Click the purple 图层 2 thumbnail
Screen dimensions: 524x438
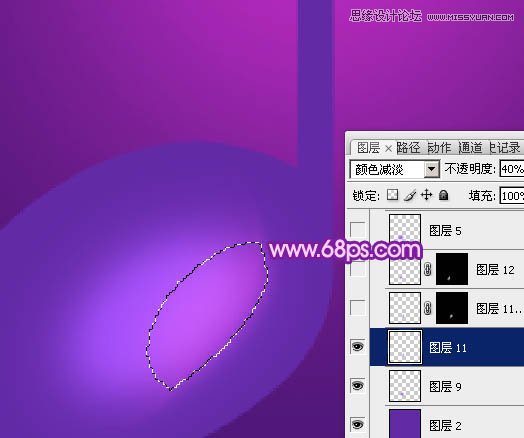point(405,424)
